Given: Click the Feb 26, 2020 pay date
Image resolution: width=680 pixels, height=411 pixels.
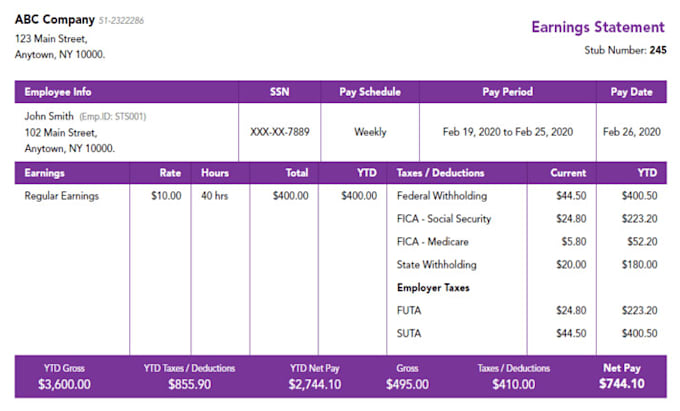Looking at the screenshot, I should (x=632, y=132).
